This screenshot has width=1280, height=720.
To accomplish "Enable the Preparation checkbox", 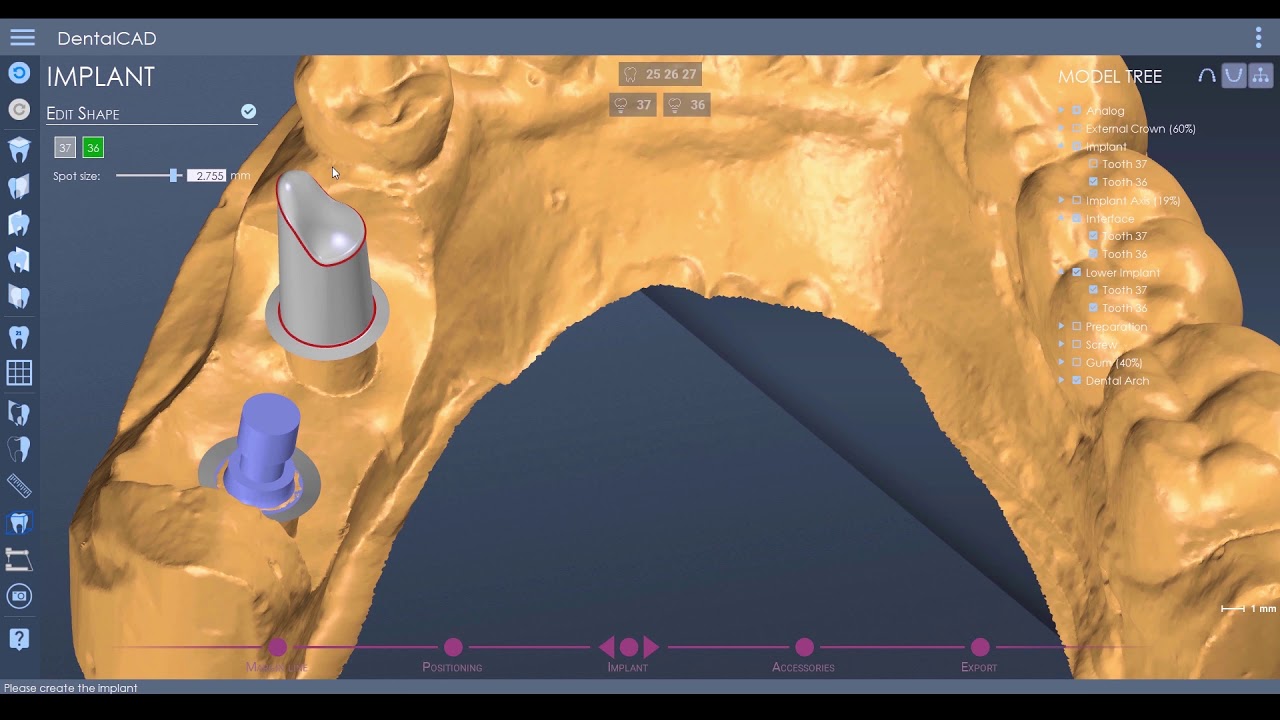I will tap(1077, 327).
